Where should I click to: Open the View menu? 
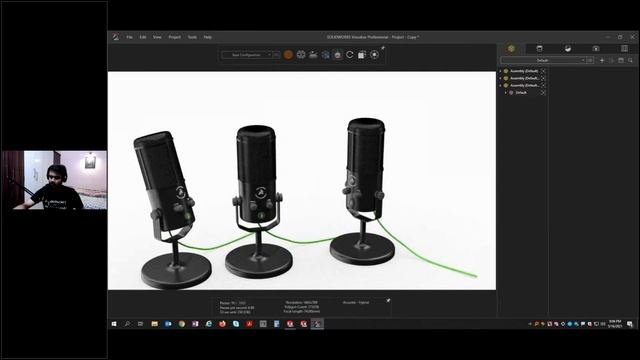157,37
